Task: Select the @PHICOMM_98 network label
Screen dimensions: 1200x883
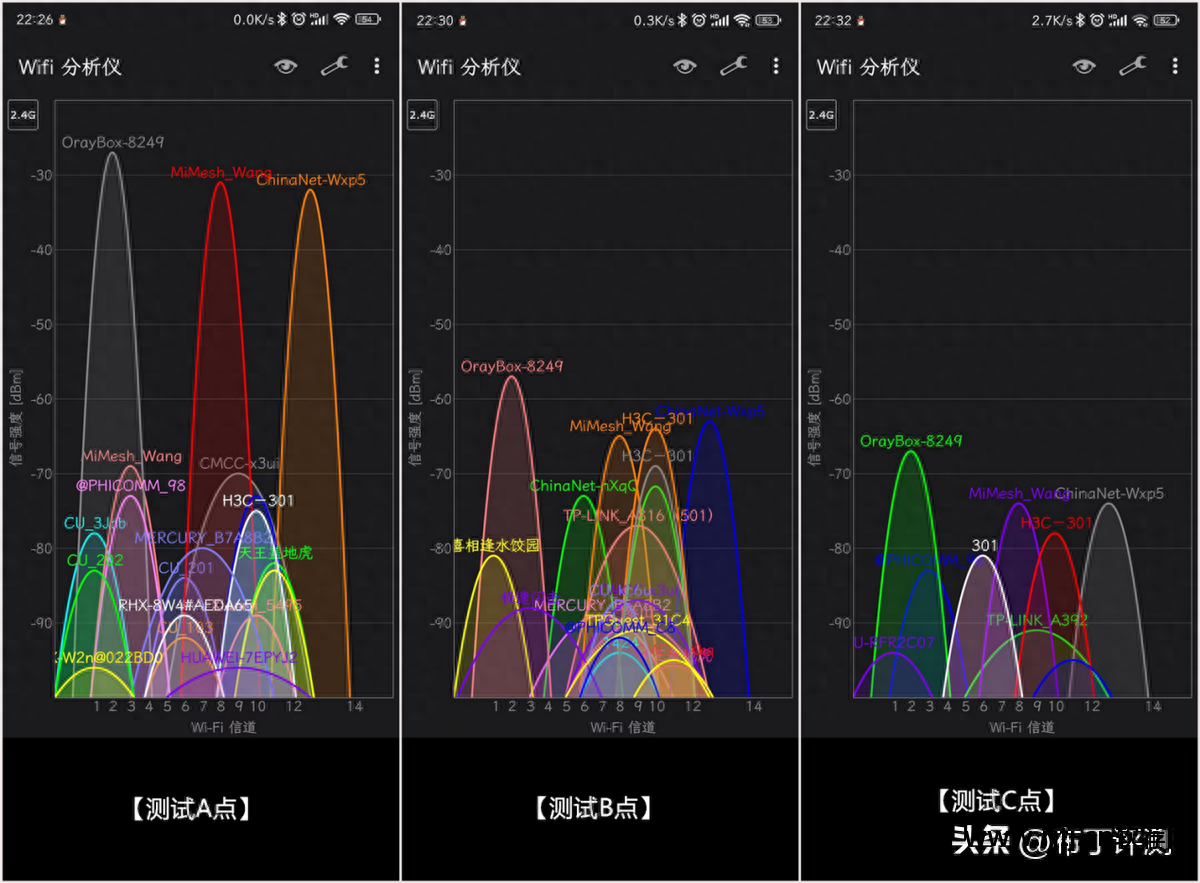Action: click(x=131, y=485)
